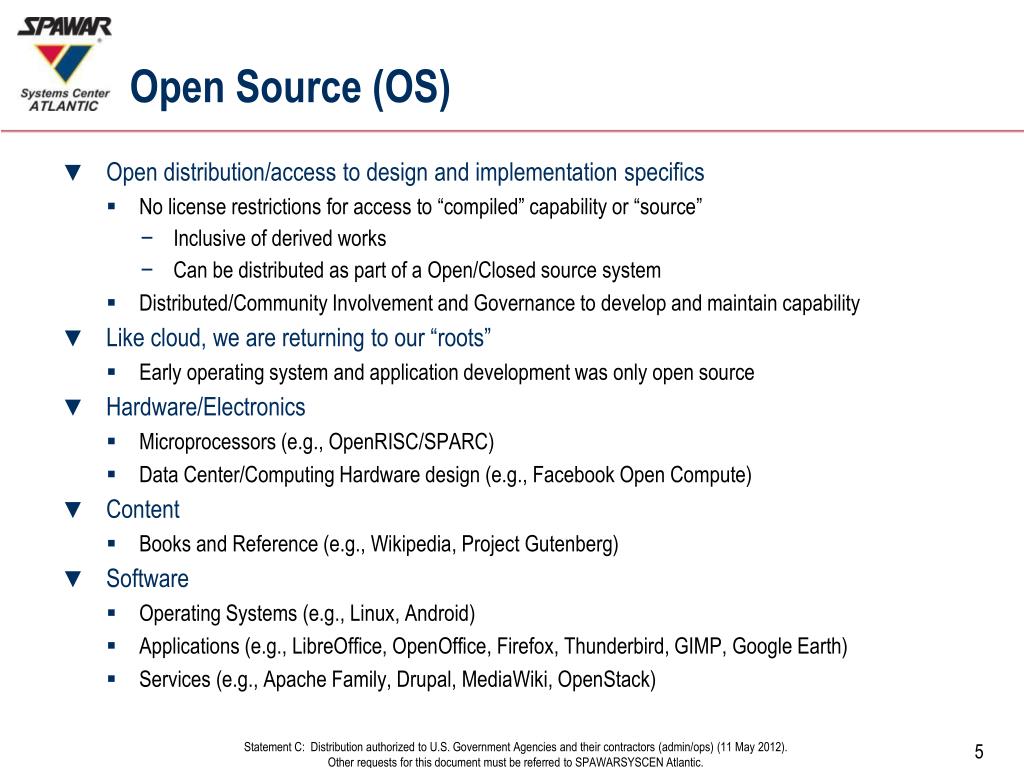Click the slide title "Open Source (OS)"
This screenshot has height=768, width=1024.
point(290,87)
